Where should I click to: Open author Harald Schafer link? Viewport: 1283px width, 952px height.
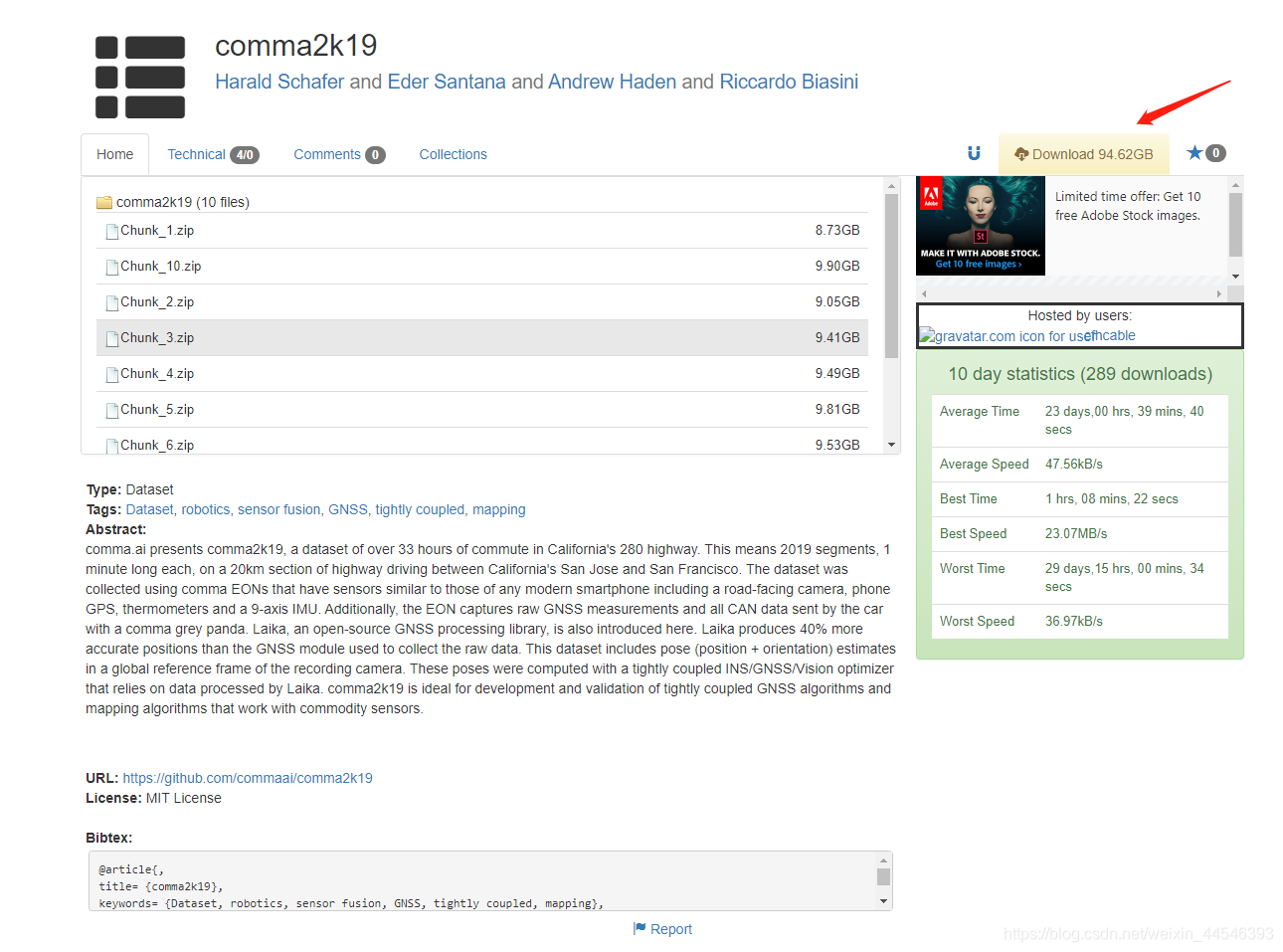pos(279,82)
